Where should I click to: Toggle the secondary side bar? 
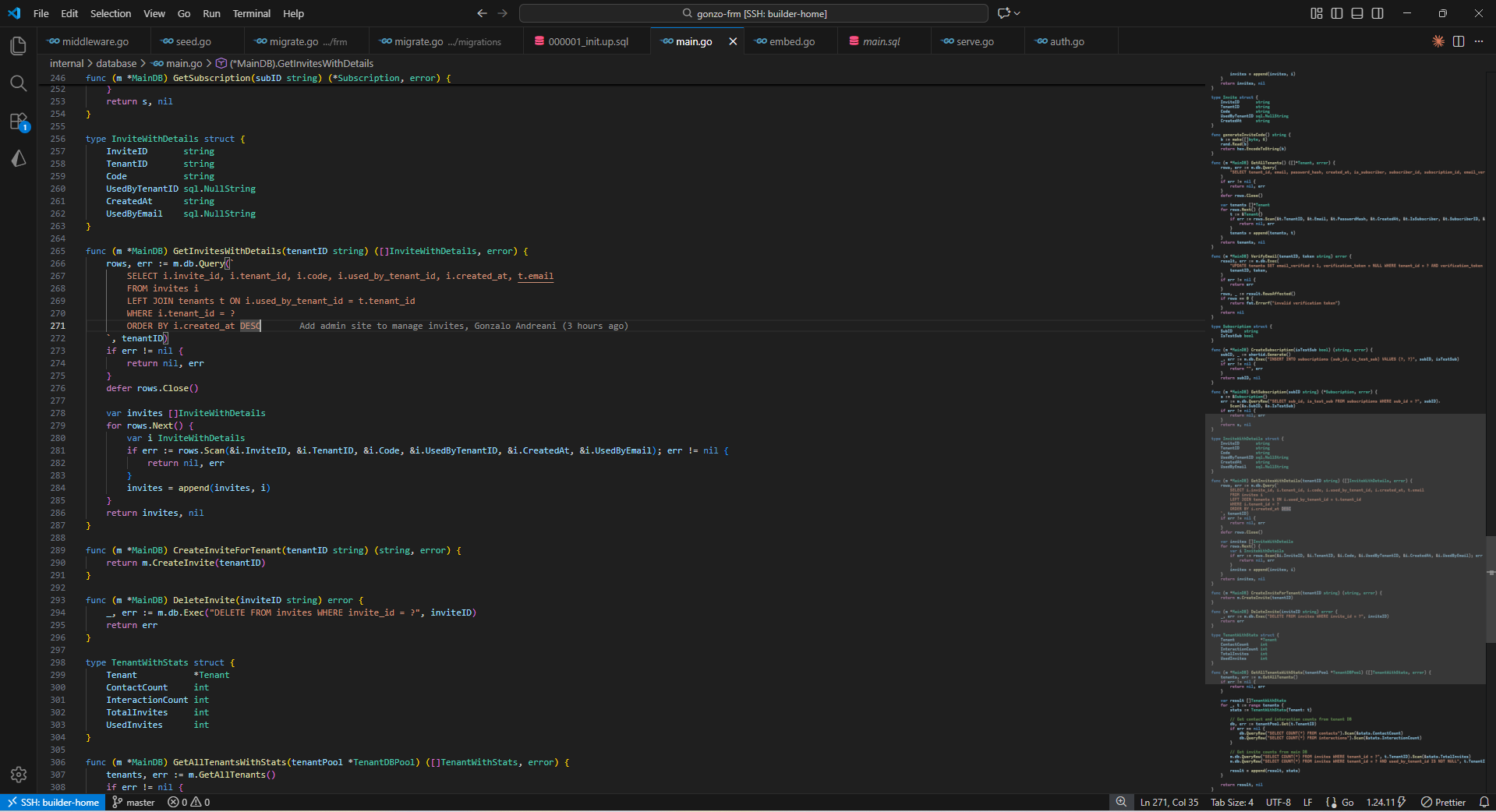coord(1378,13)
